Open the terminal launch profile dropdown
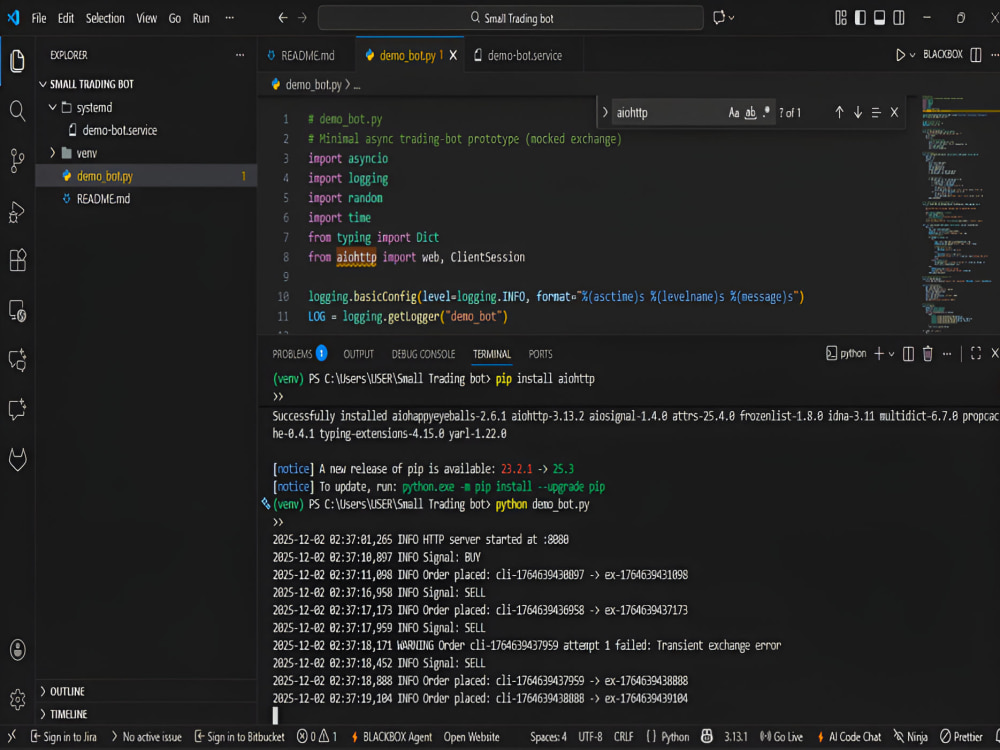Viewport: 1000px width, 750px height. point(892,355)
